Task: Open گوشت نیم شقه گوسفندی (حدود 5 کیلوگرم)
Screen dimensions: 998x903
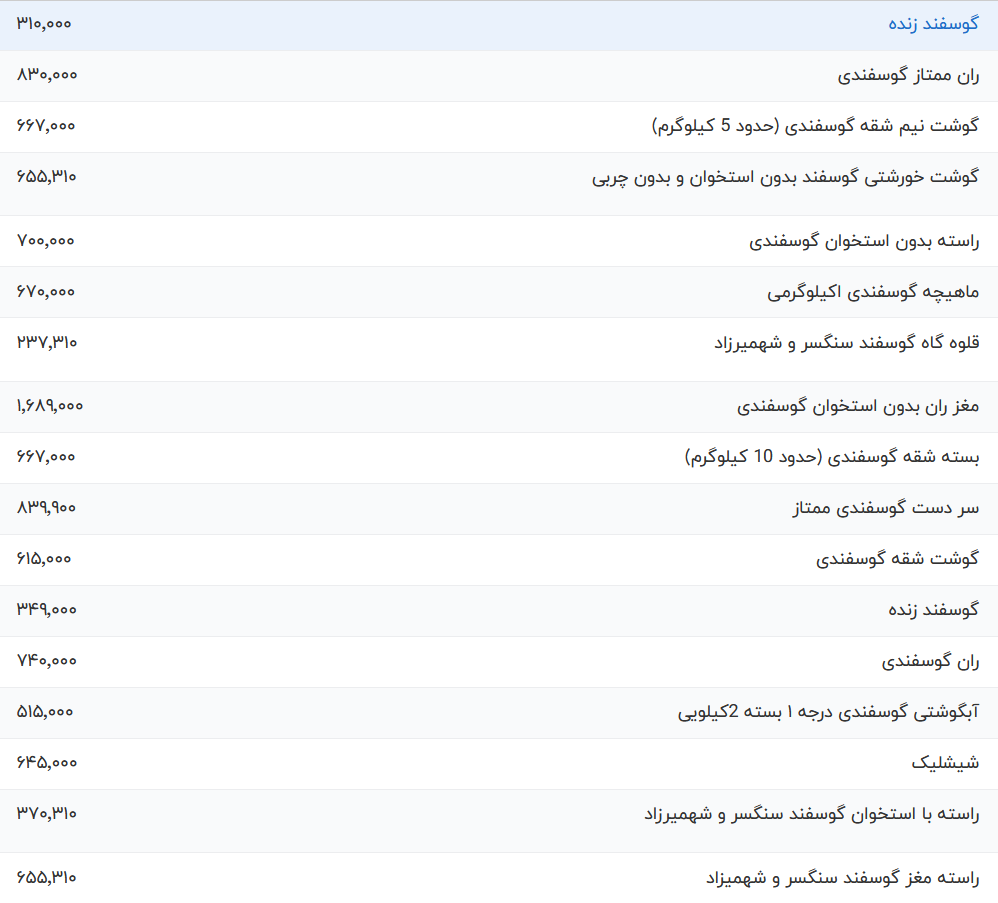Action: (x=815, y=126)
